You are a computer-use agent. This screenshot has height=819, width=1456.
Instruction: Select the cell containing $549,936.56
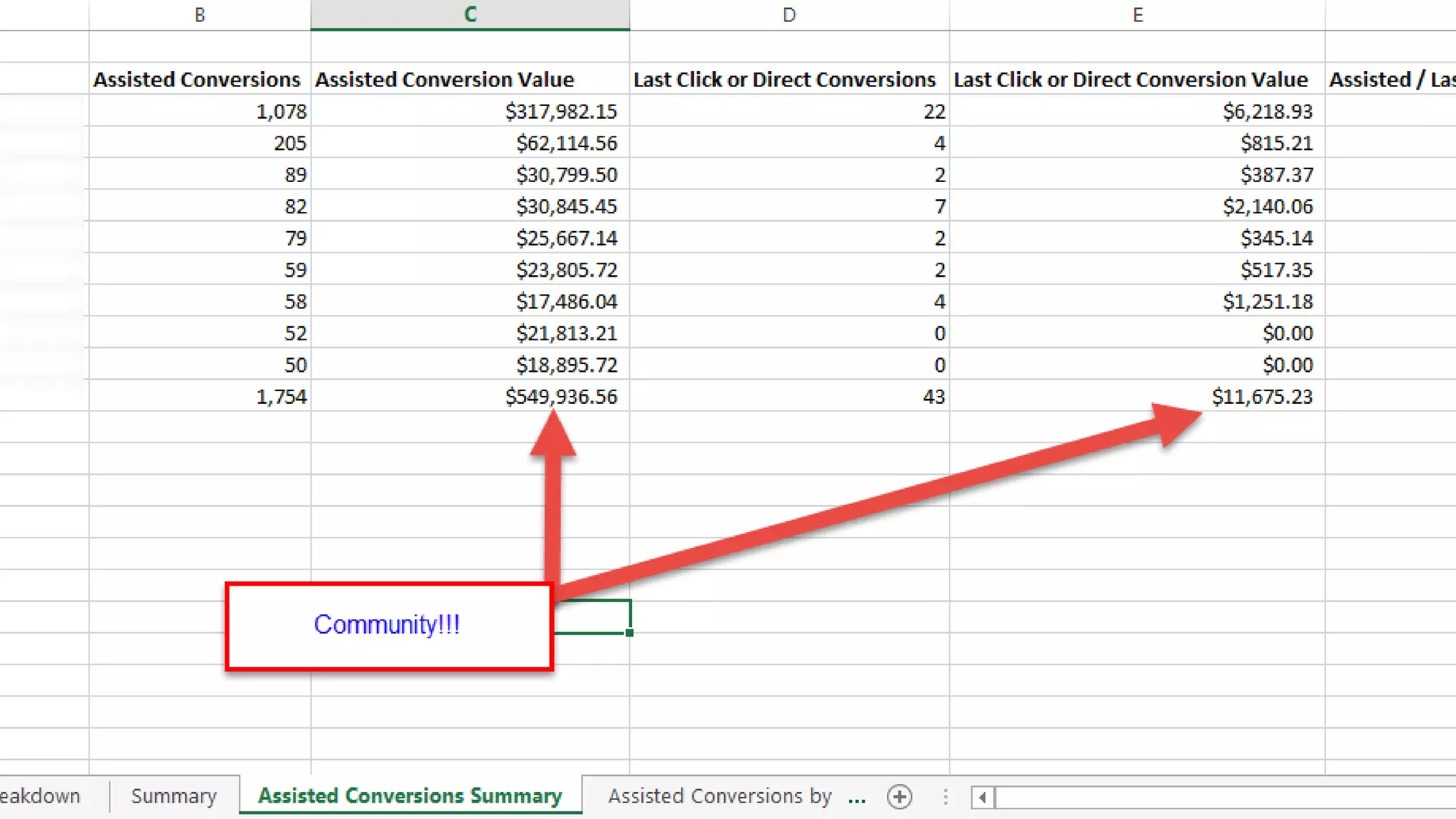(561, 397)
